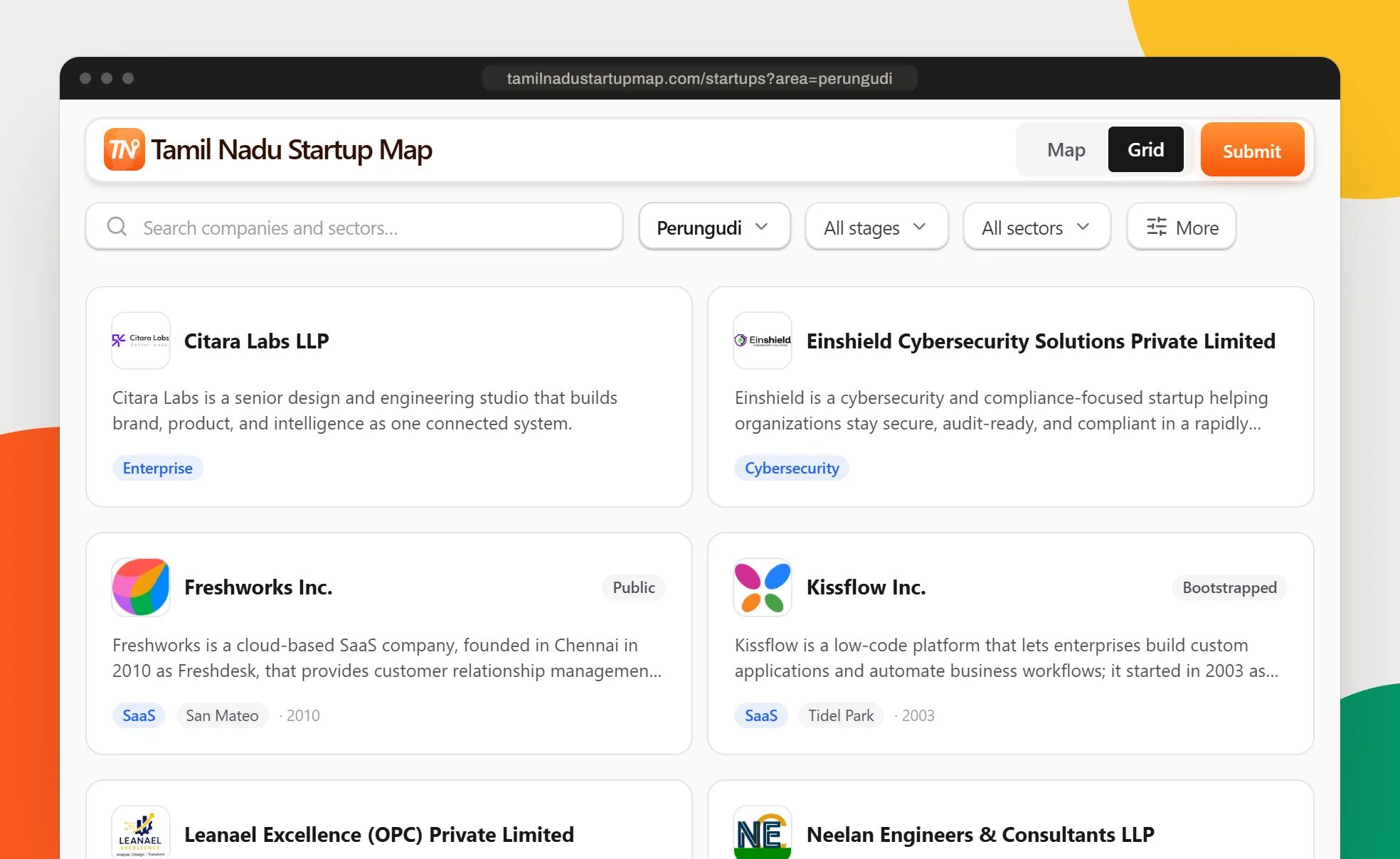
Task: Open the Citara Labs logo thumbnail
Action: pyautogui.click(x=141, y=341)
